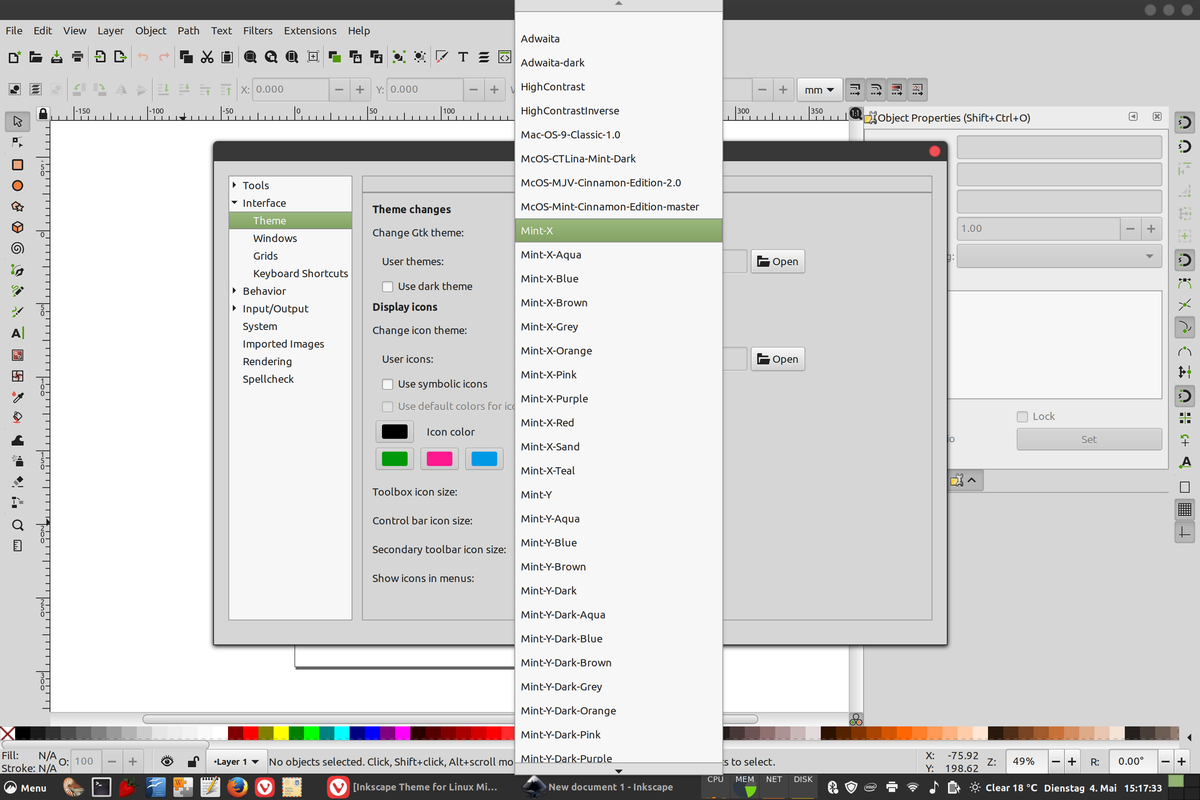Choose Mint-X-Aqua from theme list
Image resolution: width=1200 pixels, height=800 pixels.
(x=618, y=255)
